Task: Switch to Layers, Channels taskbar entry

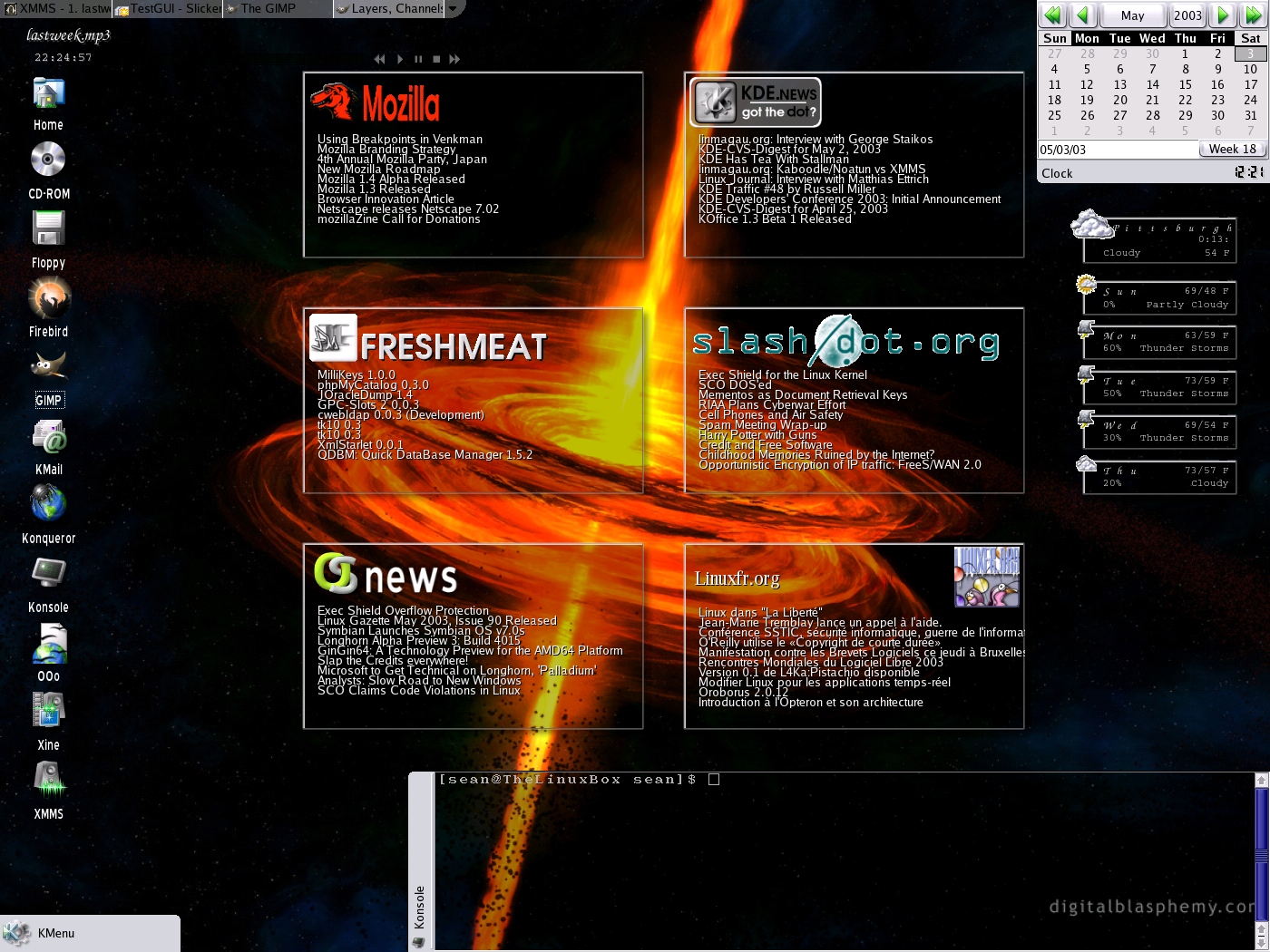Action: [388, 8]
